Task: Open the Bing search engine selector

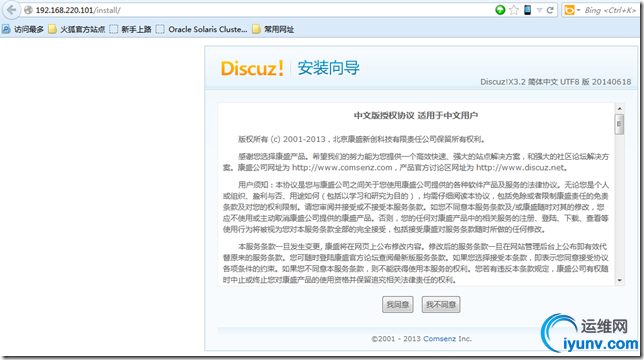Action: (x=572, y=10)
